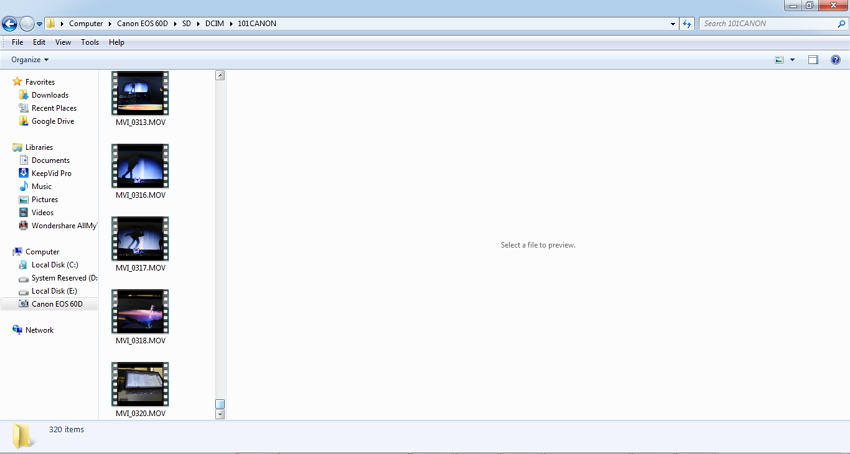Open the Organize dropdown
Viewport: 850px width, 454px height.
(x=30, y=60)
